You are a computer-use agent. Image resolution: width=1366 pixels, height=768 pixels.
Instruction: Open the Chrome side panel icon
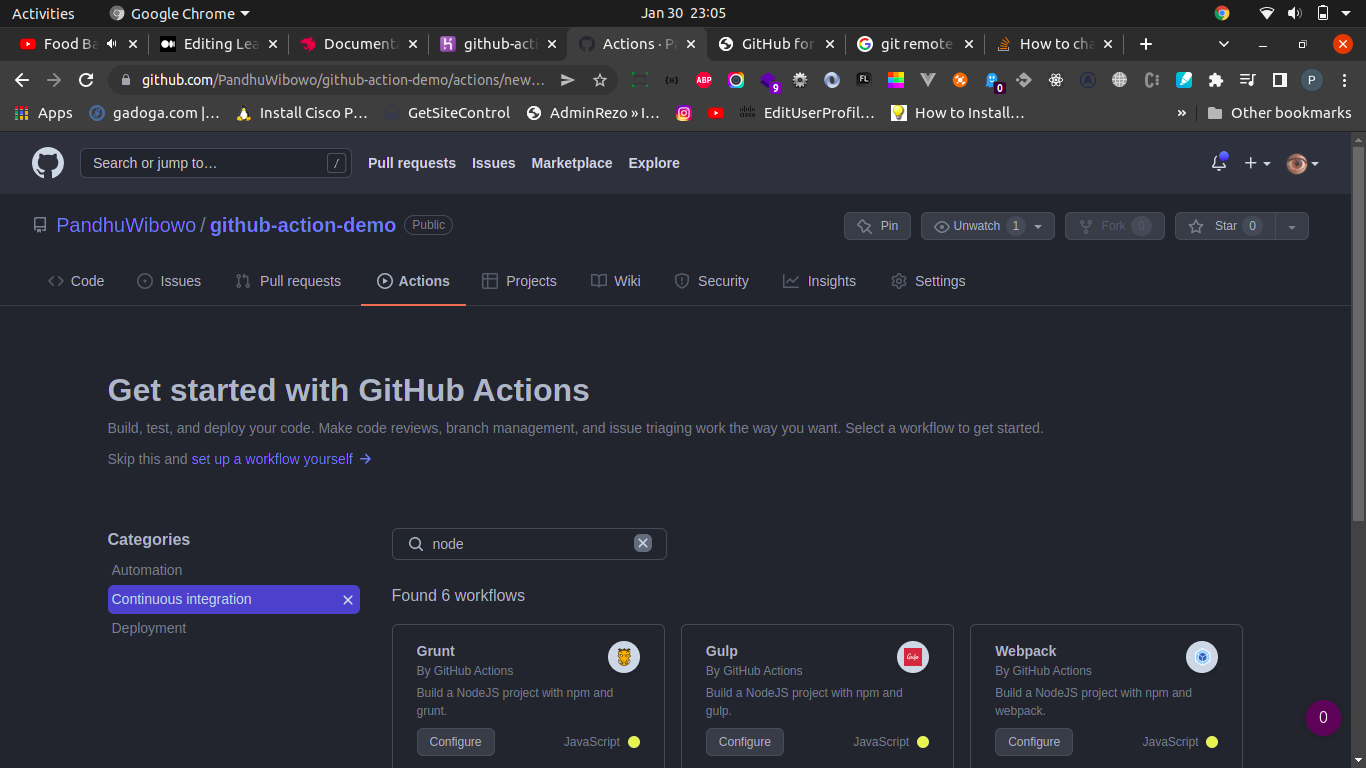(x=1279, y=80)
